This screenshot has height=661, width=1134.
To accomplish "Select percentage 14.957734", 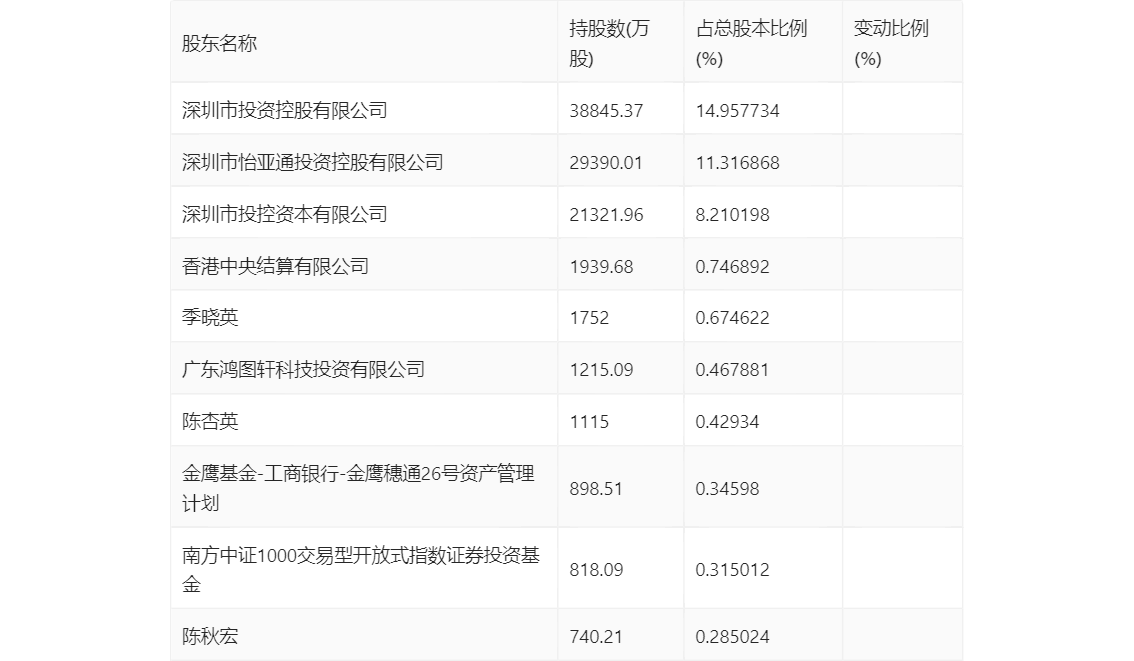I will coord(738,111).
